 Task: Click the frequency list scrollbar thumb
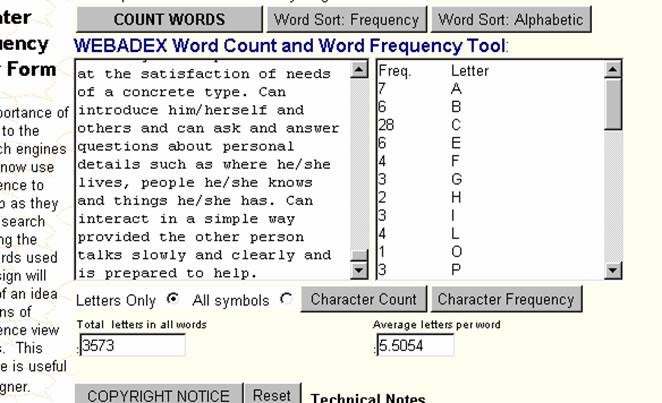[613, 104]
